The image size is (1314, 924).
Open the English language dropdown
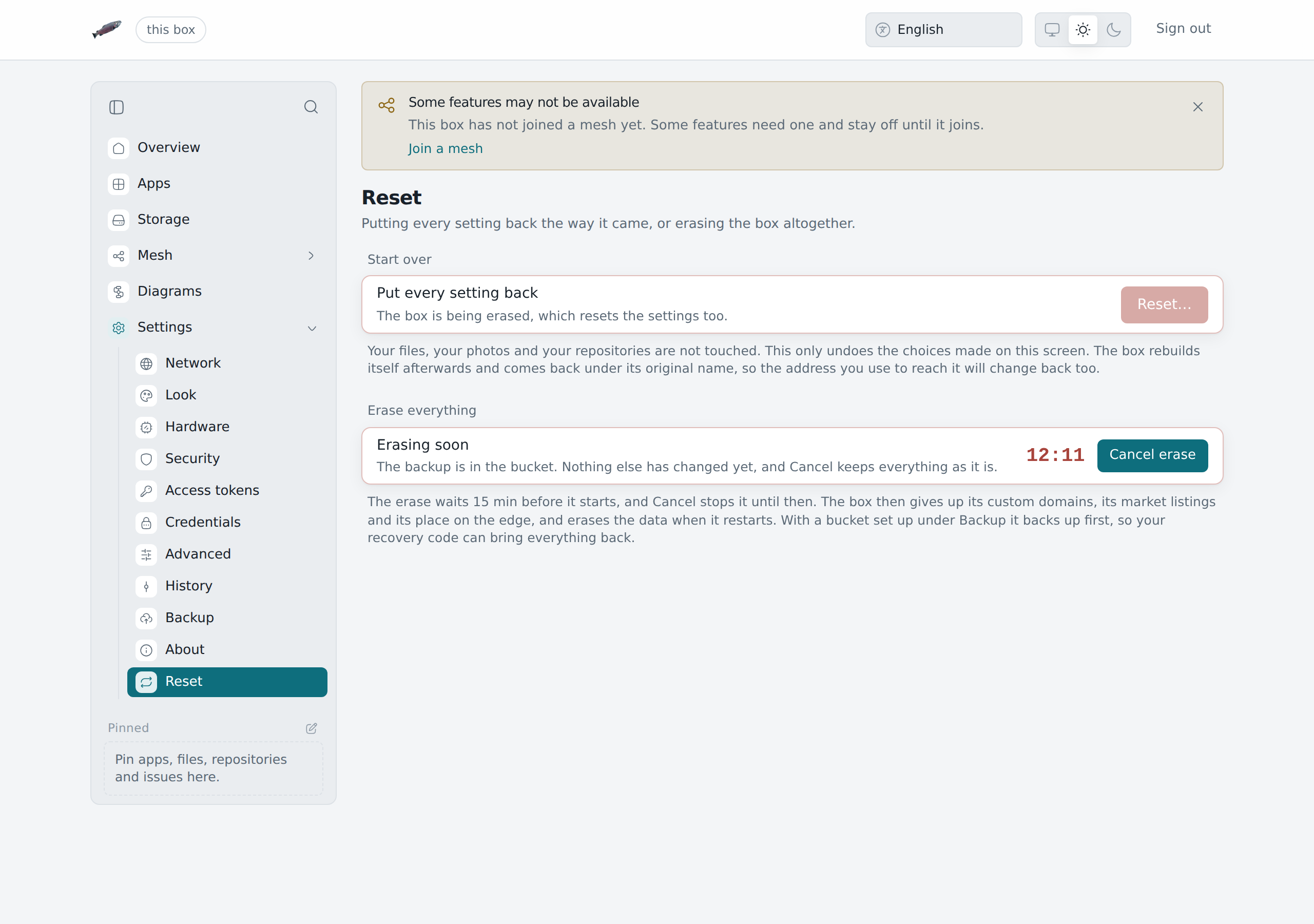click(943, 30)
